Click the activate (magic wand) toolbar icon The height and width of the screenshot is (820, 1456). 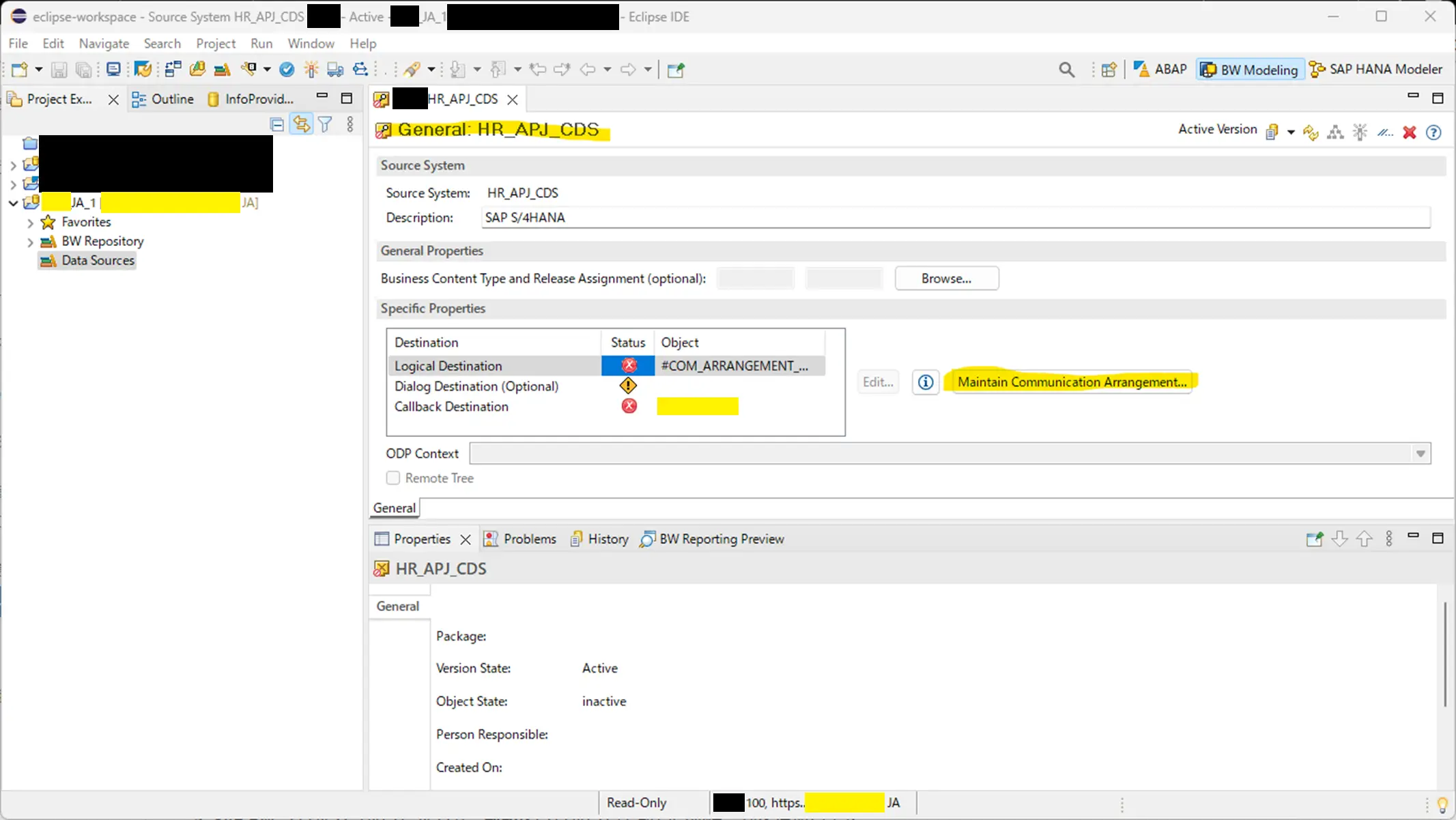coord(311,69)
